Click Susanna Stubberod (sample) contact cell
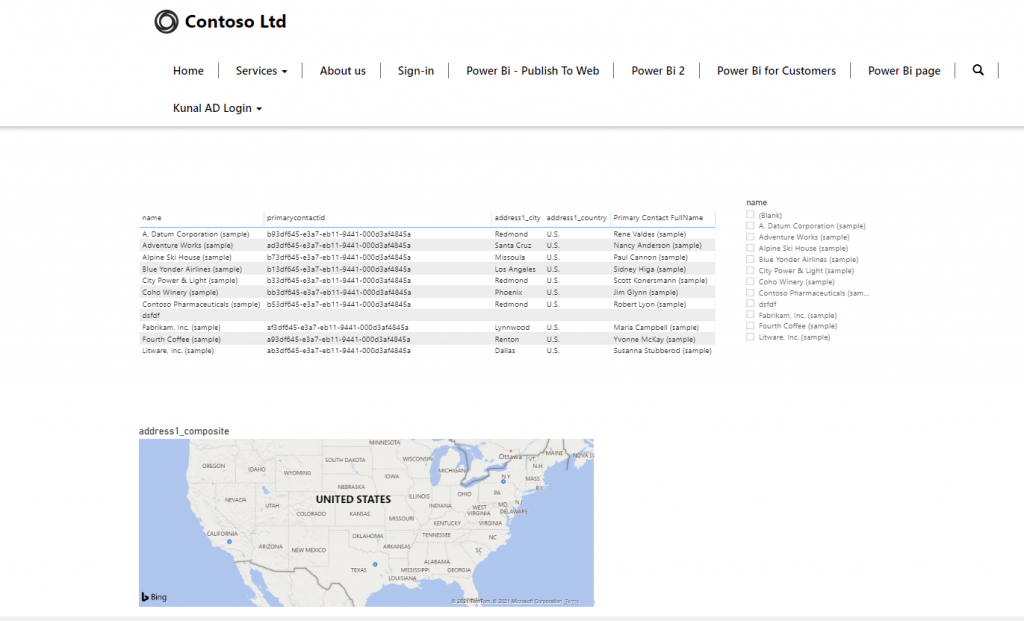1024x621 pixels. click(662, 351)
